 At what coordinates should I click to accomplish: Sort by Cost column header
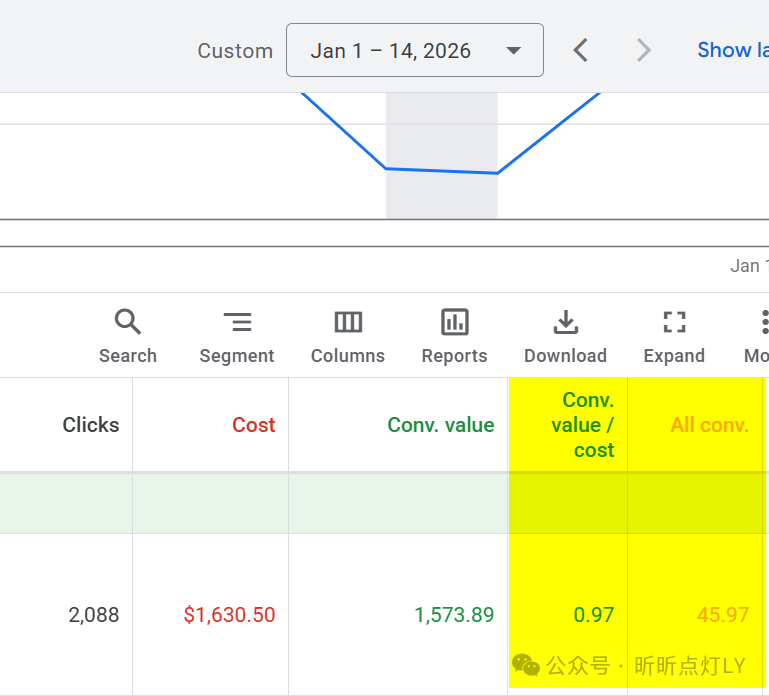(253, 425)
